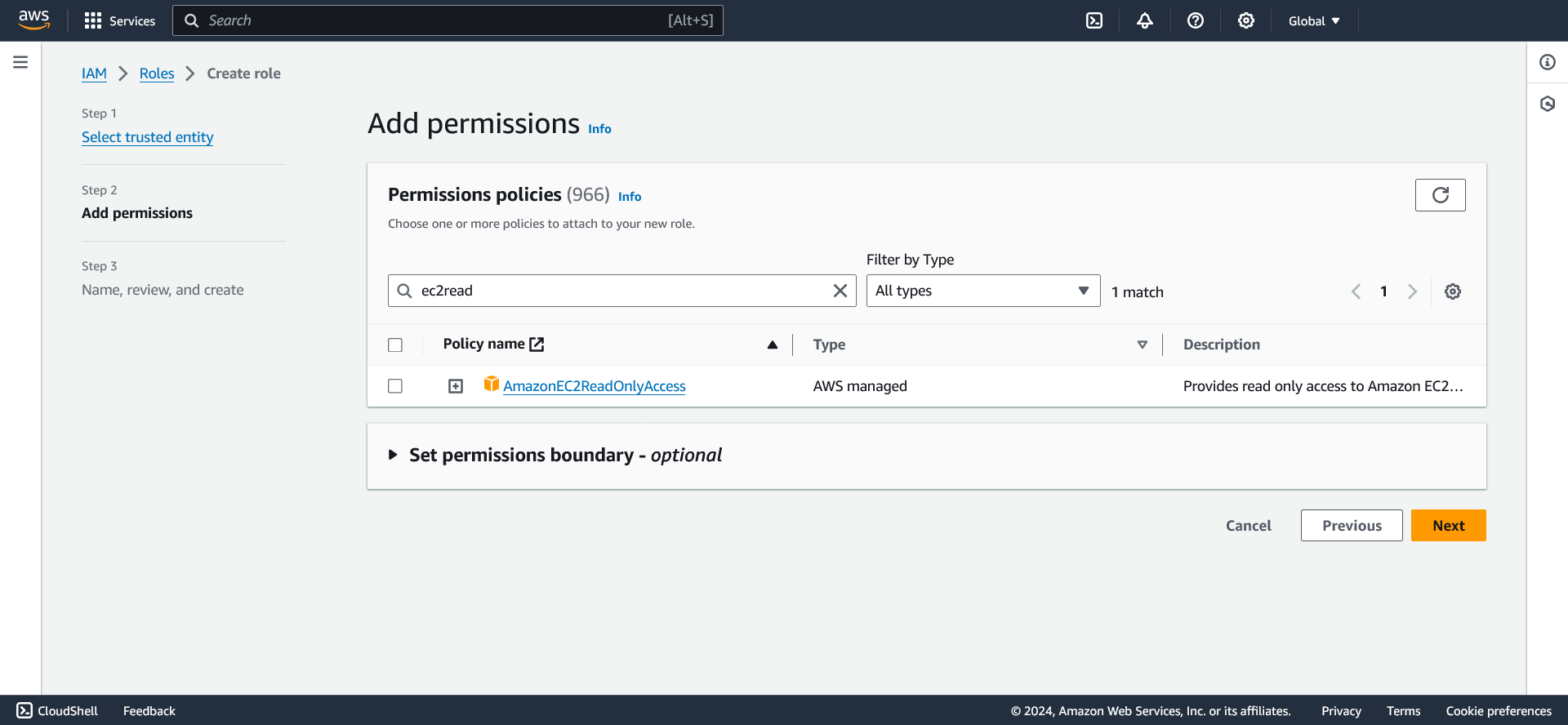Toggle the side navigation hamburger menu

click(x=20, y=62)
